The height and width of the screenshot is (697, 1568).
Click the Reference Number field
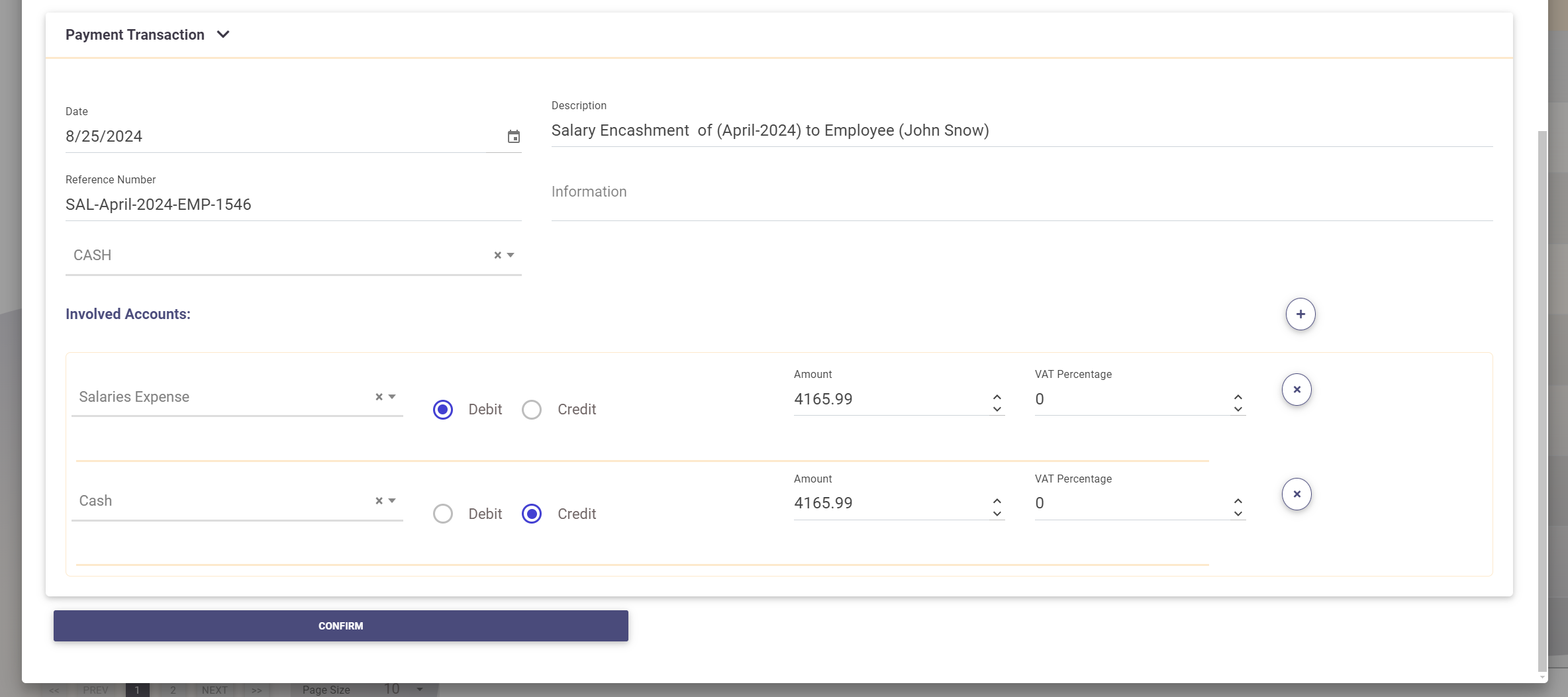click(293, 205)
